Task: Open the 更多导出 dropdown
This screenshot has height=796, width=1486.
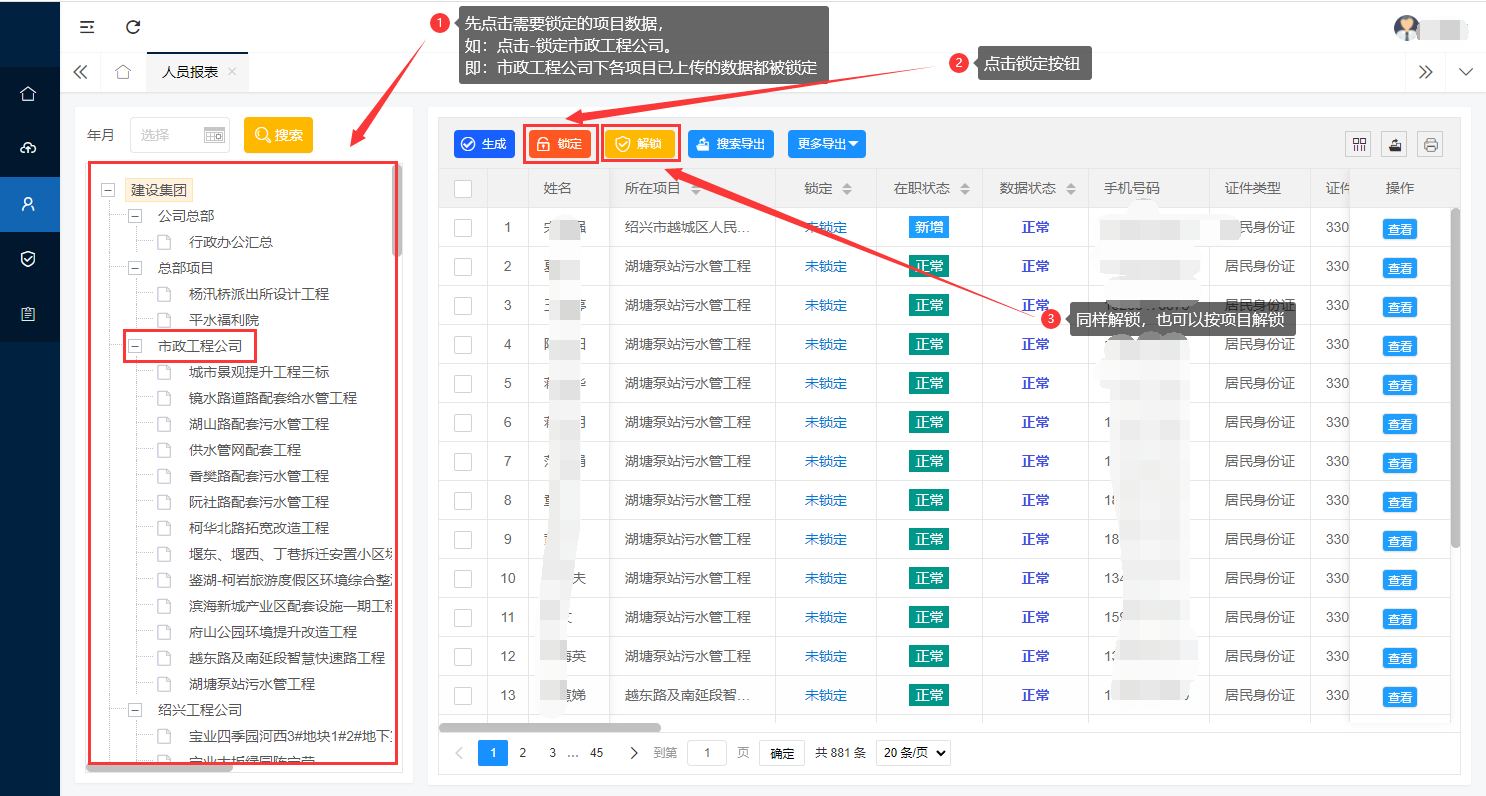Action: [827, 144]
